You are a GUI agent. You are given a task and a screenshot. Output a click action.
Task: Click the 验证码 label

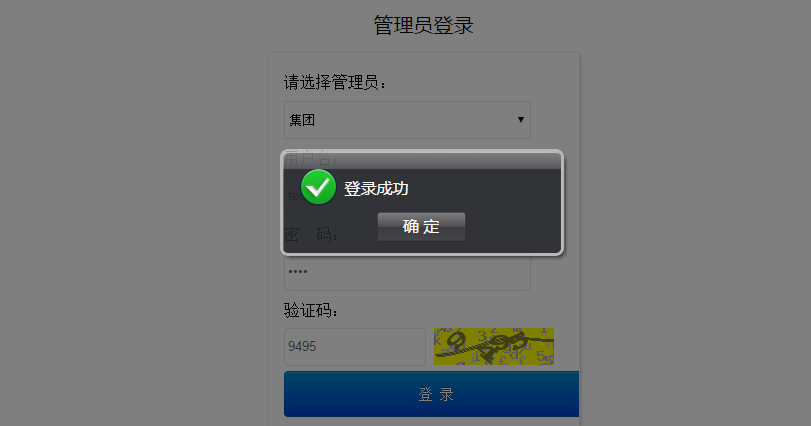click(311, 310)
